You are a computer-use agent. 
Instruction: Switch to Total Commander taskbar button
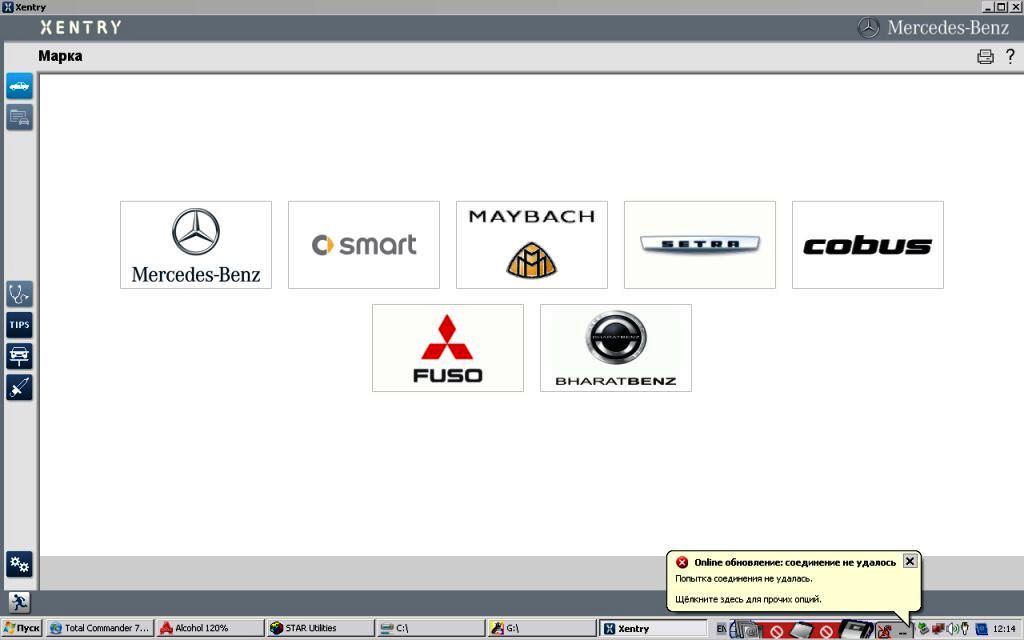(100, 628)
